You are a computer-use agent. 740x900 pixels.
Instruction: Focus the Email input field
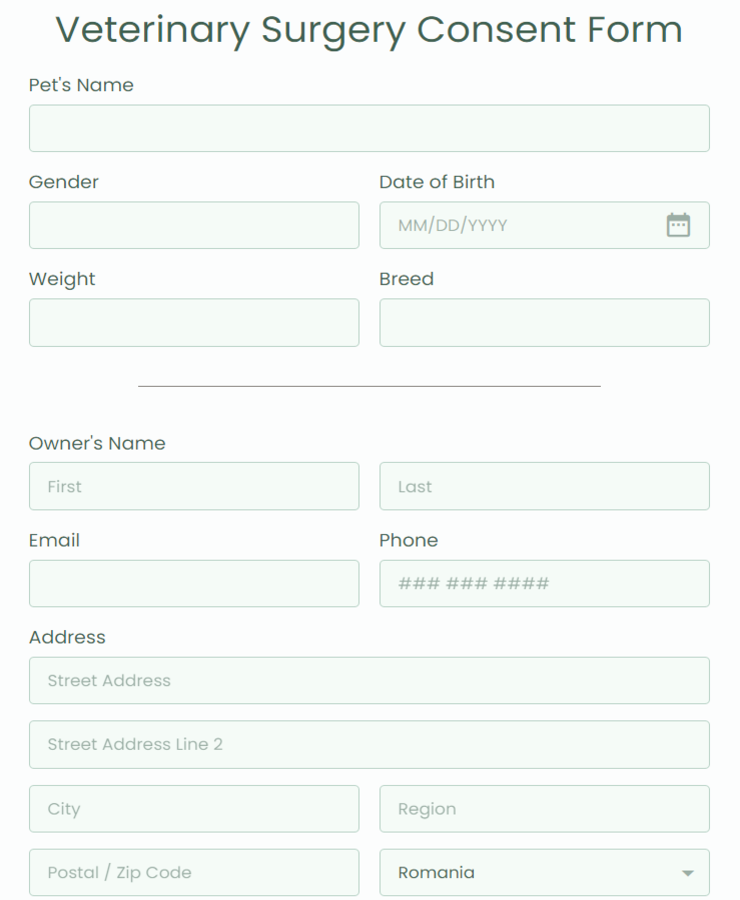coord(194,583)
